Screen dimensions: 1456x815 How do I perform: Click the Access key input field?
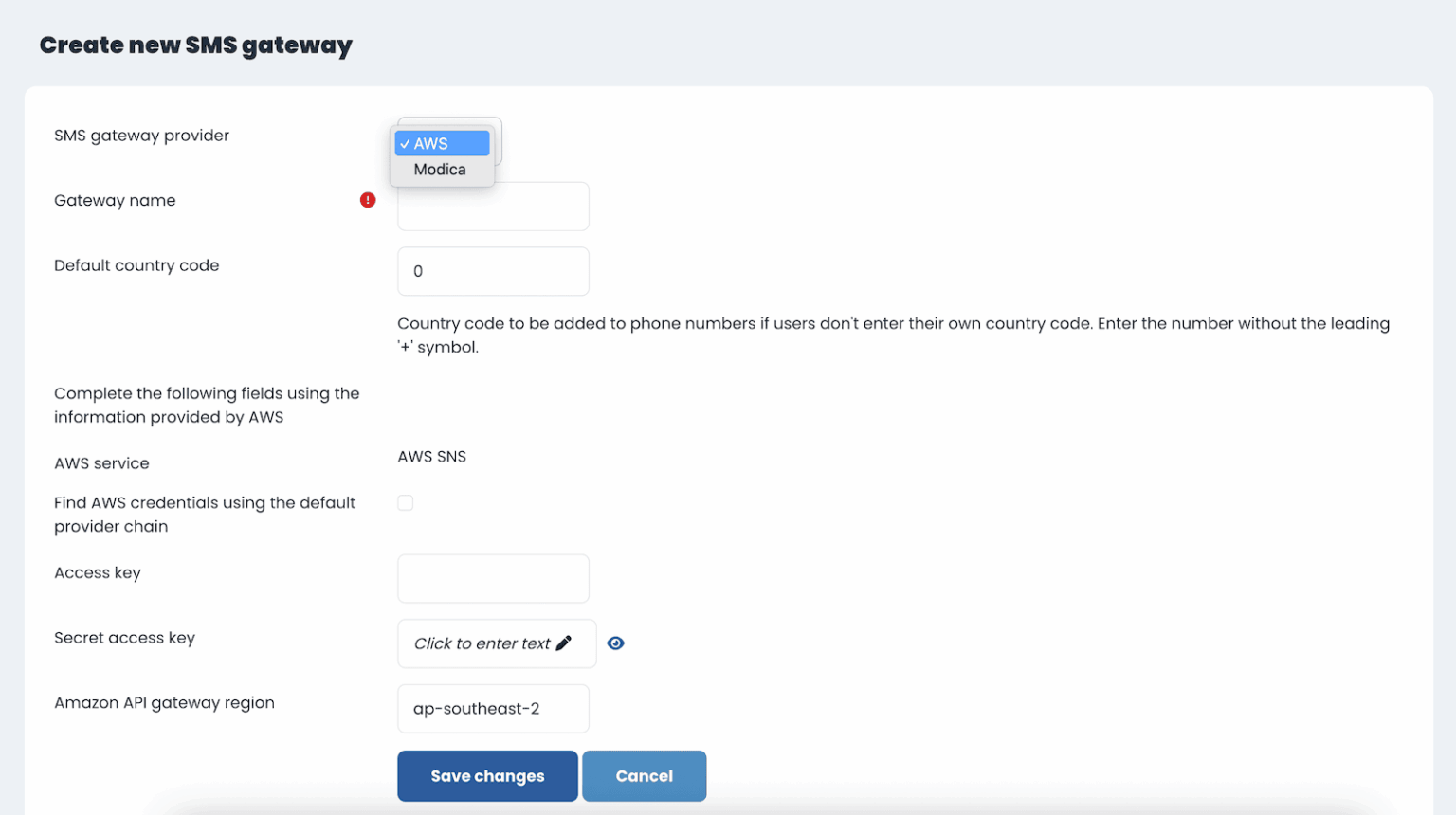pyautogui.click(x=493, y=578)
